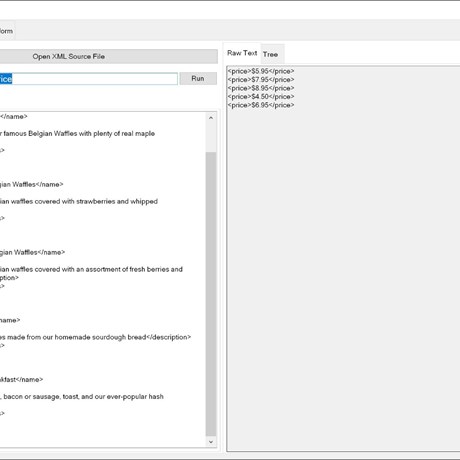Select the result line with price $5.95
Image resolution: width=460 pixels, height=460 pixels.
(261, 71)
